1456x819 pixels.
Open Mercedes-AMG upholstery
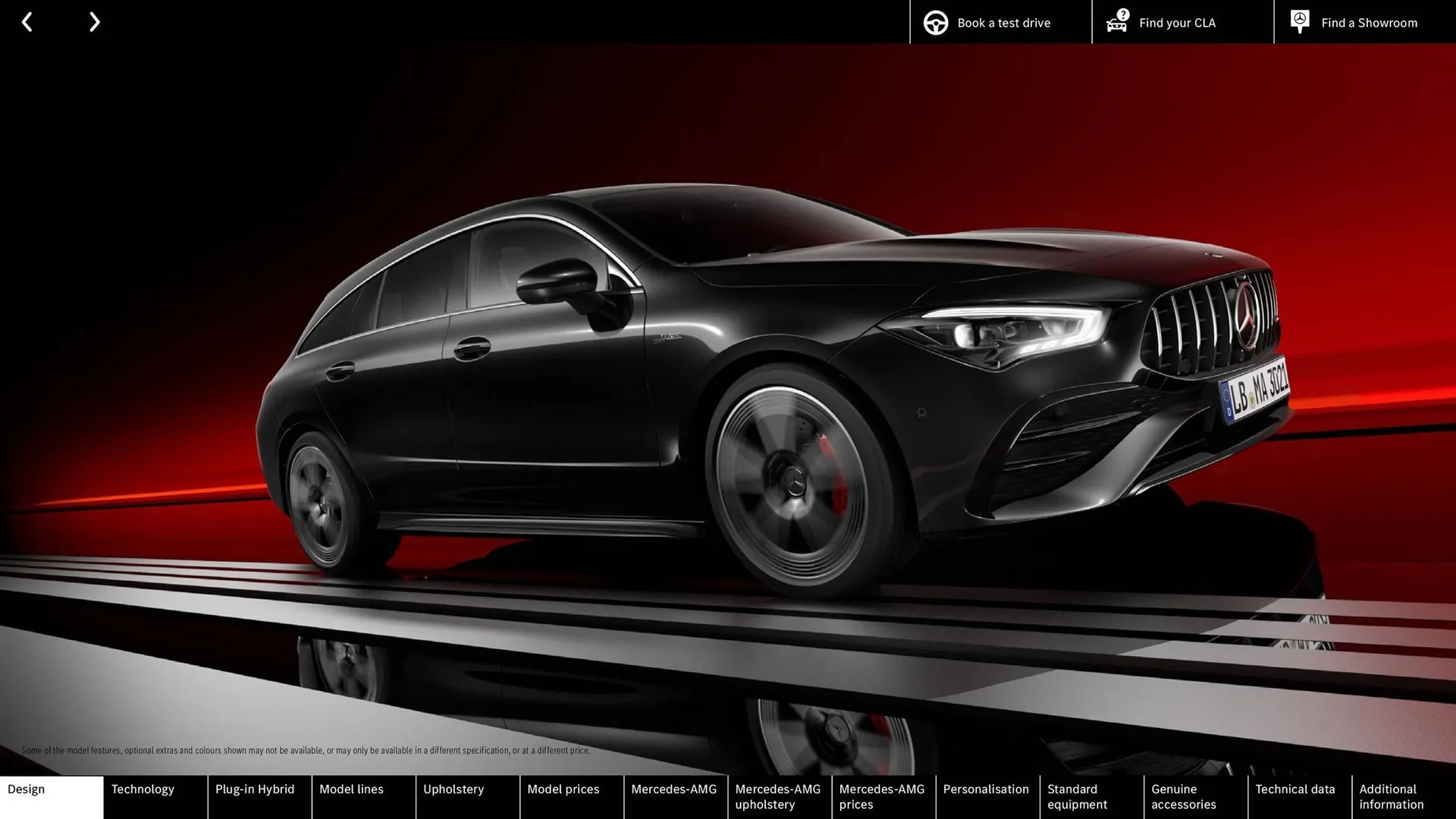coord(778,796)
